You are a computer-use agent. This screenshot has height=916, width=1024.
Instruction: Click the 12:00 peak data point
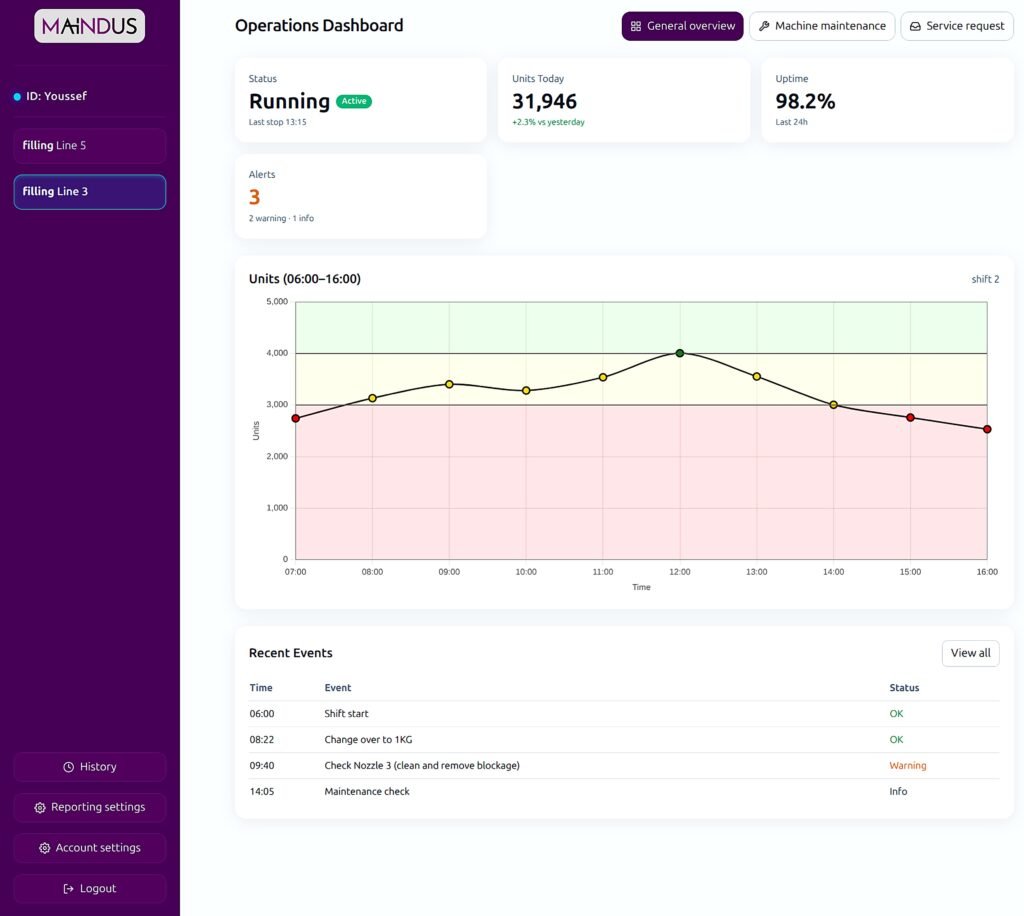point(680,353)
